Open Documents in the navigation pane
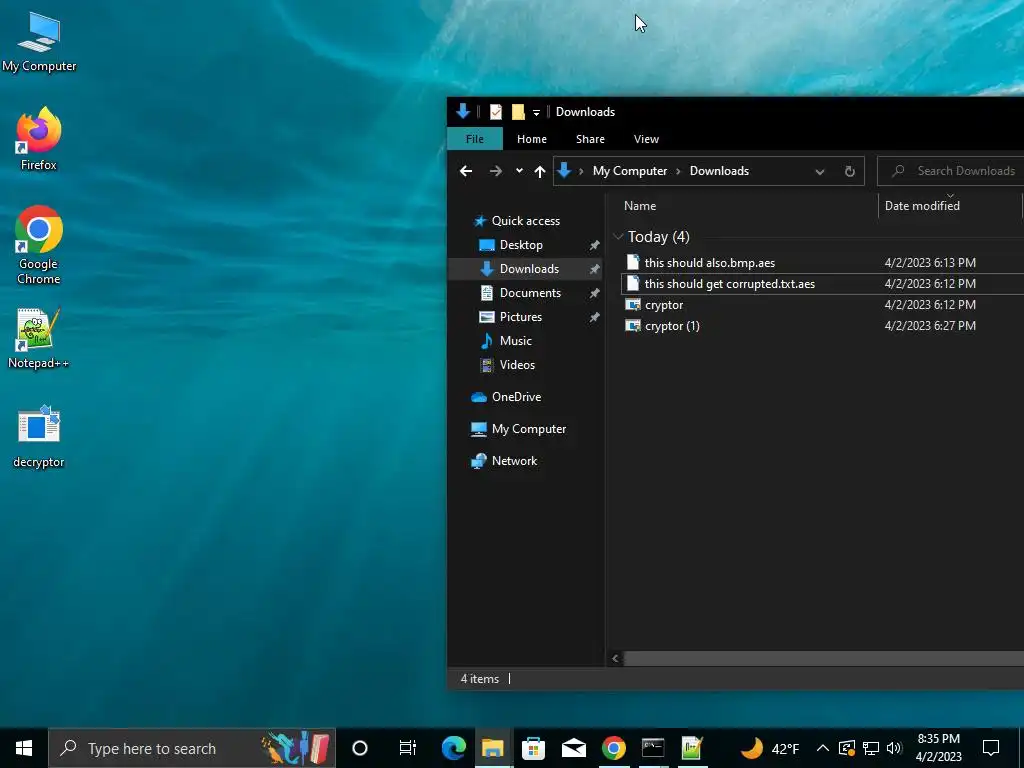This screenshot has width=1024, height=768. pyautogui.click(x=530, y=293)
